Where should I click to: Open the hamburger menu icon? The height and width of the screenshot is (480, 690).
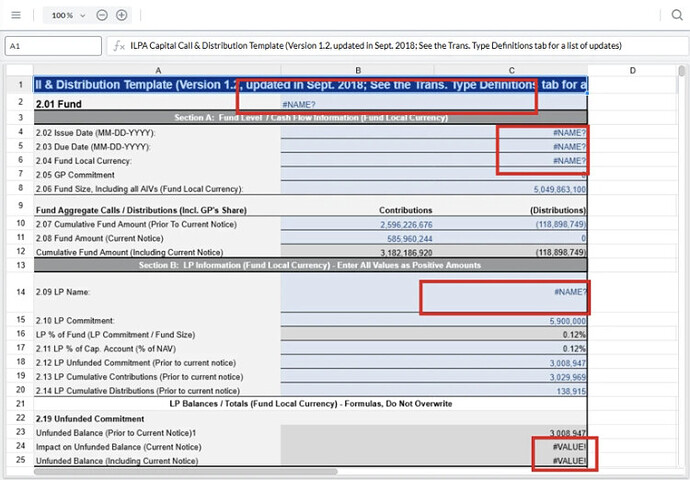16,15
